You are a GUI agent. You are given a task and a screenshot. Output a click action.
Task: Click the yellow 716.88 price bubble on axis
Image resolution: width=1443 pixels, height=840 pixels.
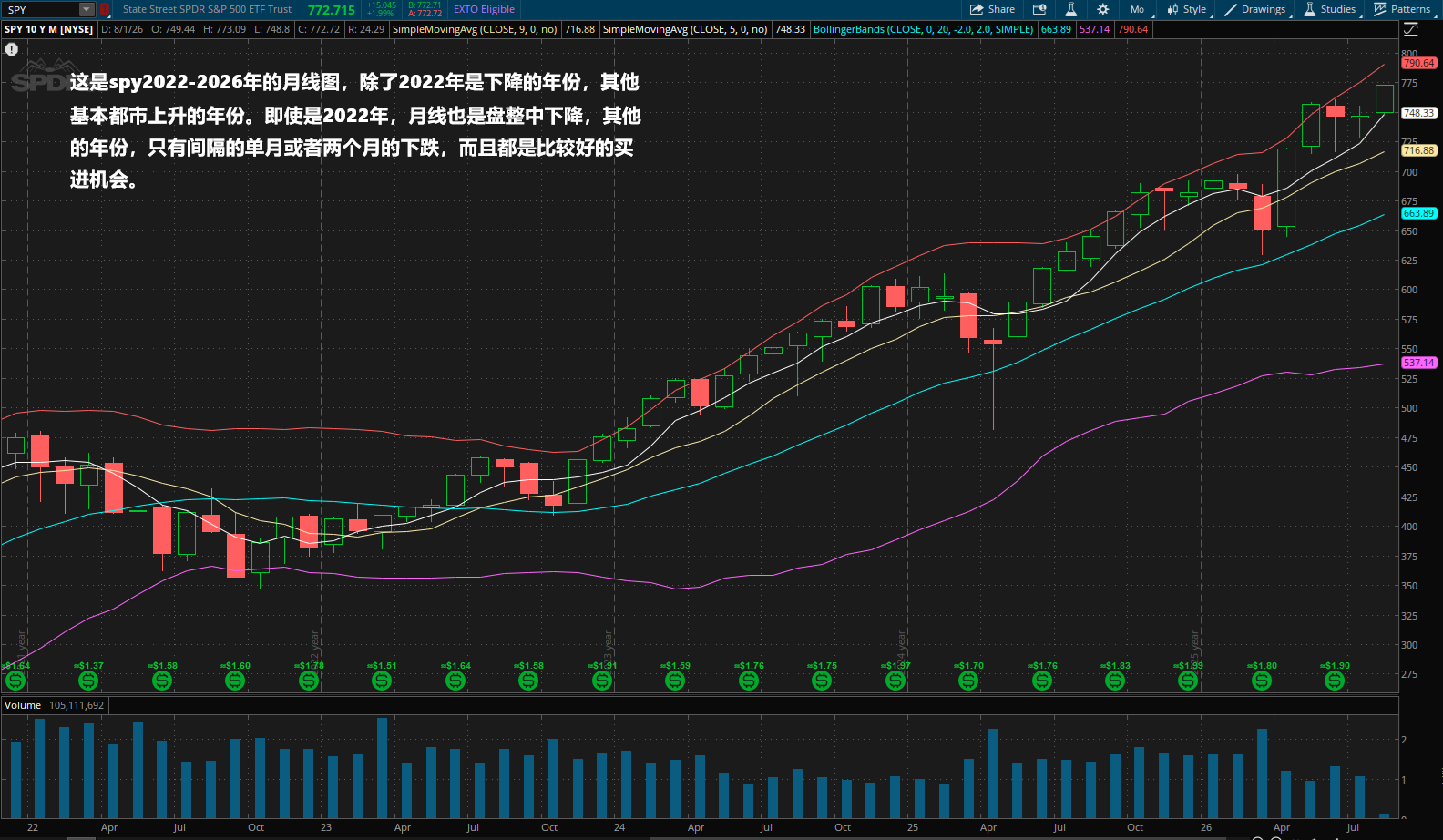click(x=1419, y=150)
